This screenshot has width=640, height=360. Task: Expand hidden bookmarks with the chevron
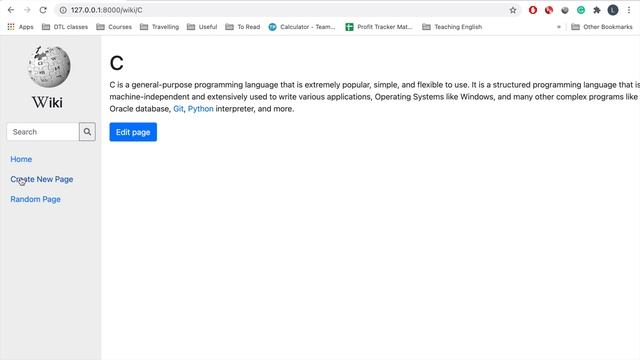pos(559,27)
